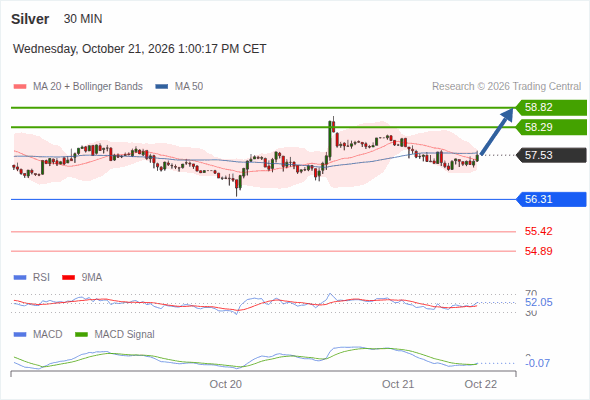Click the MACD Signal green legend swatch
This screenshot has width=590, height=400.
point(81,335)
